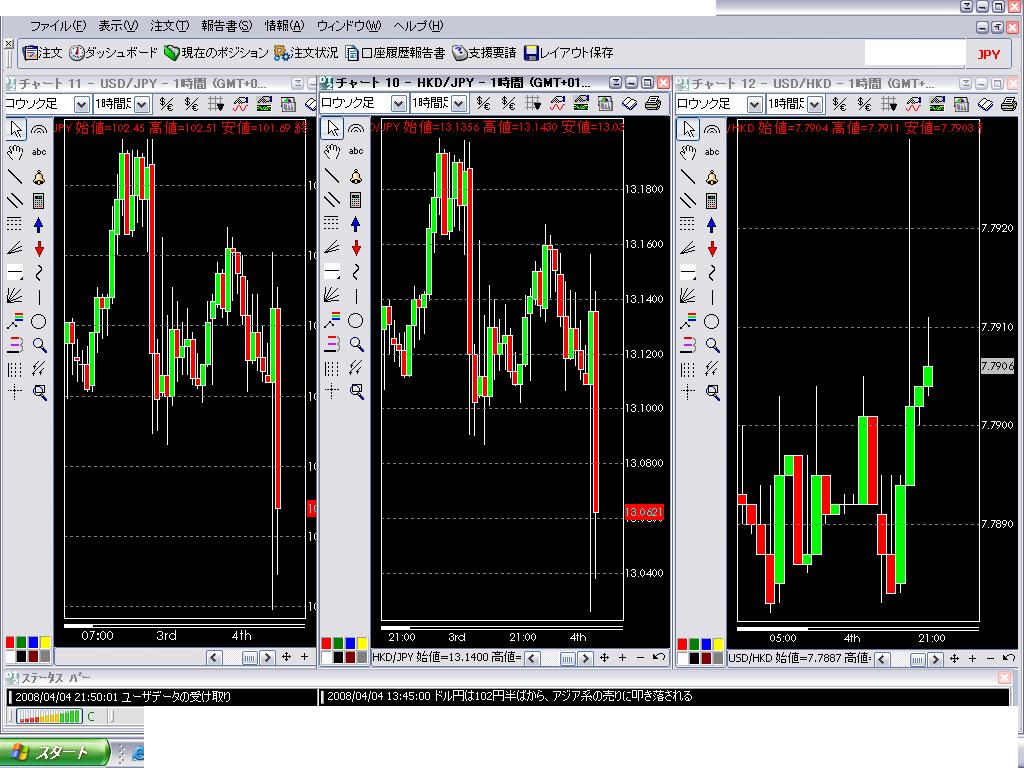Place red down arrow marker in HKD/JPY chart
The height and width of the screenshot is (768, 1024).
point(356,248)
